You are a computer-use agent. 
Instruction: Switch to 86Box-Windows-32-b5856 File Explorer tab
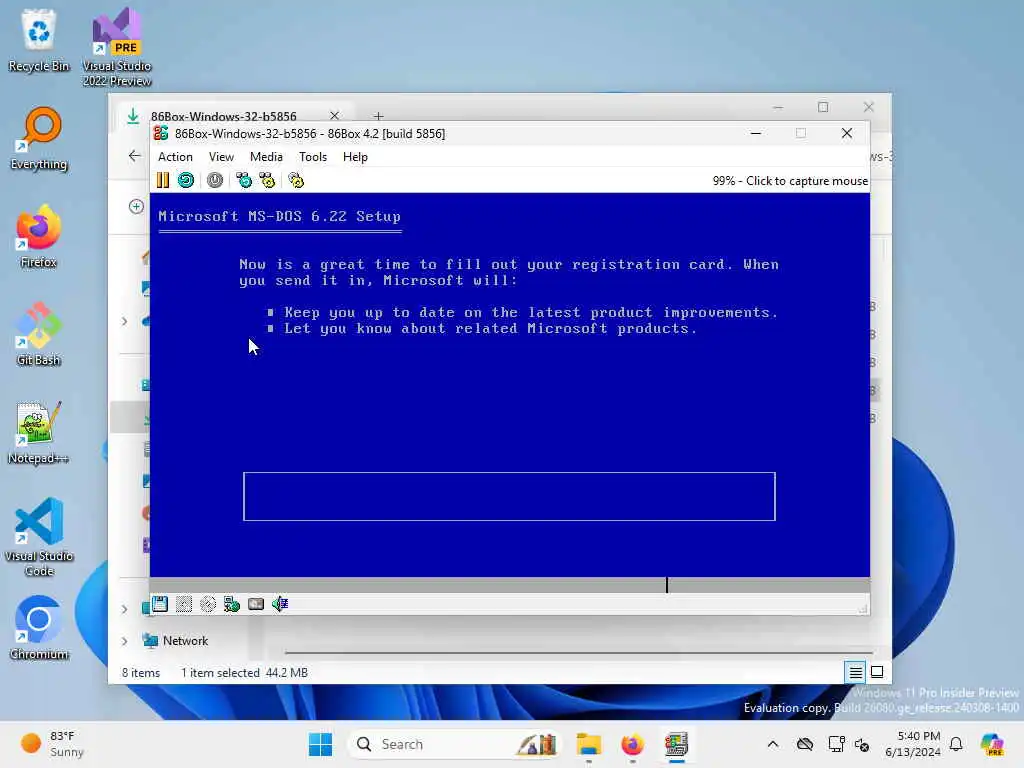tap(223, 116)
